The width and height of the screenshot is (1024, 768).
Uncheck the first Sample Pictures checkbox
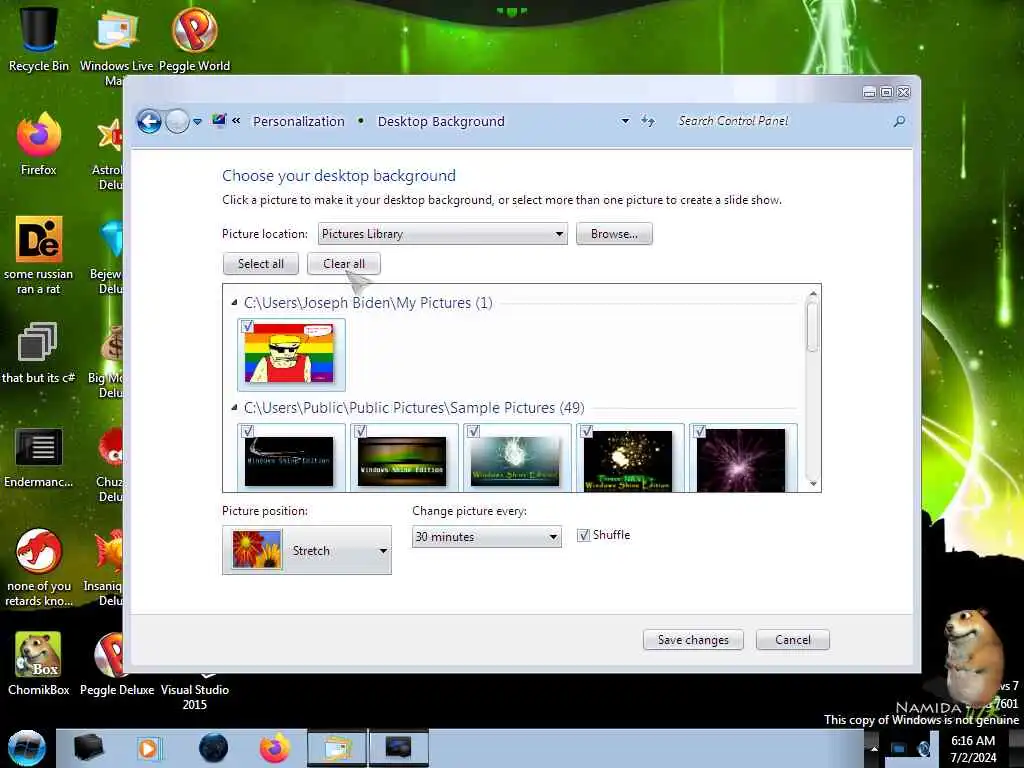point(248,431)
